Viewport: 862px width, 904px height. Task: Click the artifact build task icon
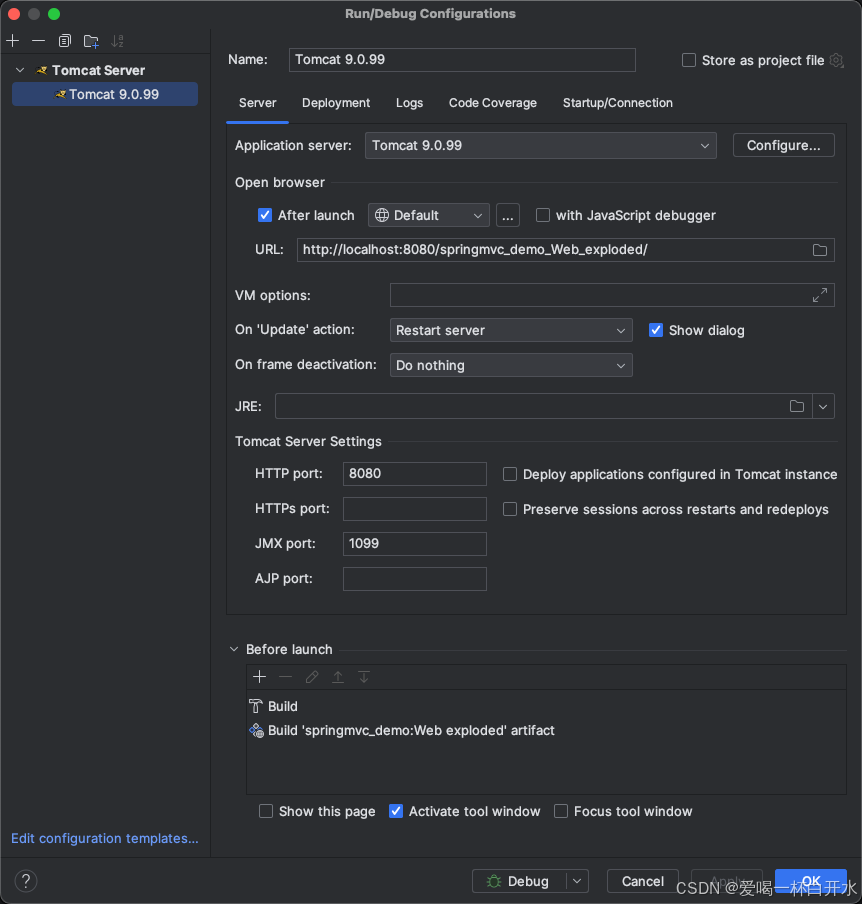click(256, 730)
